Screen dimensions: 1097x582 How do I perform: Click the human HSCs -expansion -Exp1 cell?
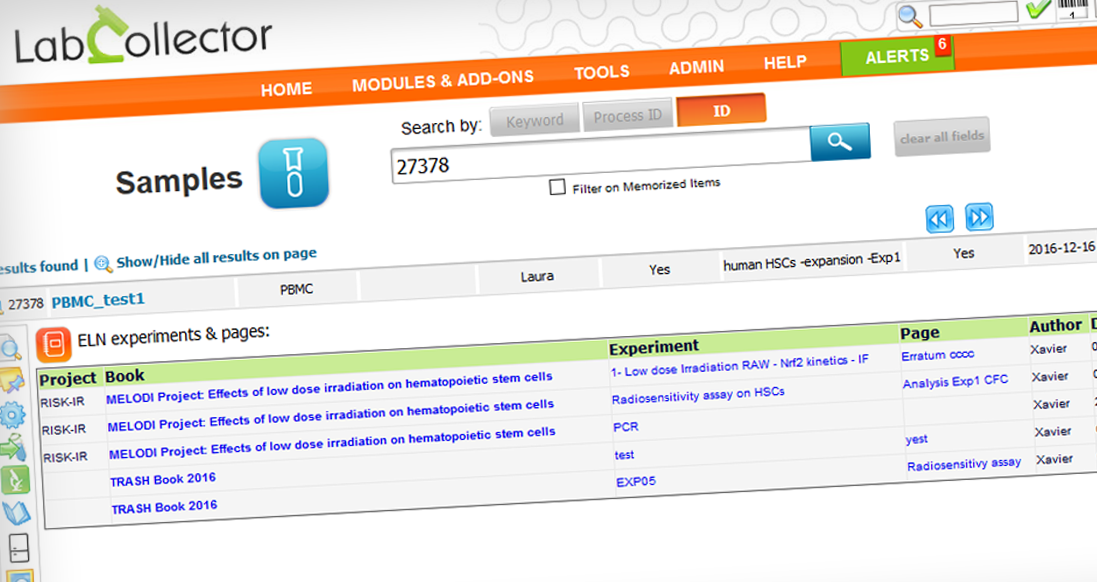812,262
